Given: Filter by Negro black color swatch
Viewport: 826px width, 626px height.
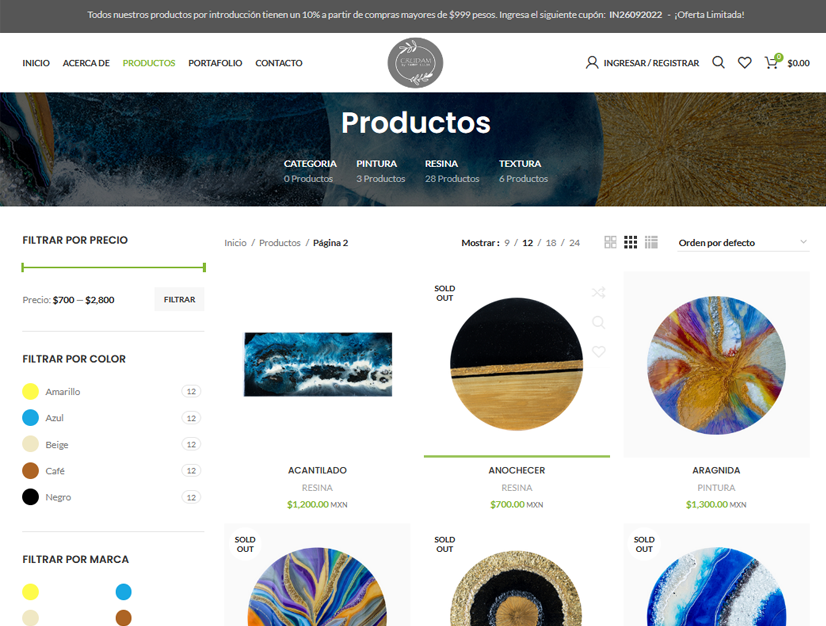Looking at the screenshot, I should tap(31, 497).
